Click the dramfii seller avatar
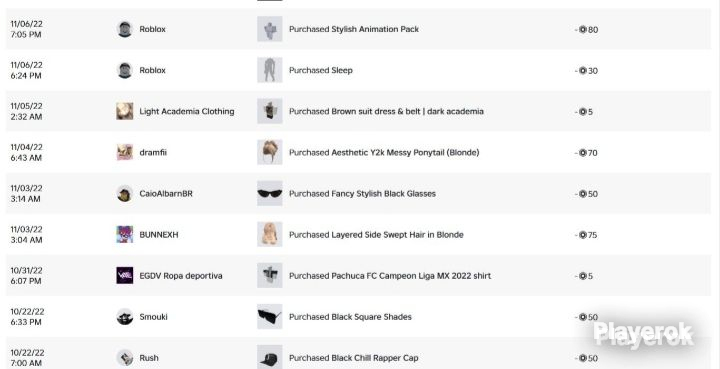Image resolution: width=720 pixels, height=369 pixels. pos(124,152)
